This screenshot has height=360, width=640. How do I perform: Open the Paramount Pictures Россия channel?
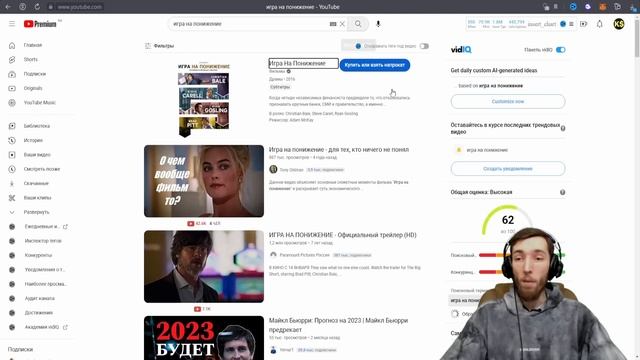(x=304, y=255)
